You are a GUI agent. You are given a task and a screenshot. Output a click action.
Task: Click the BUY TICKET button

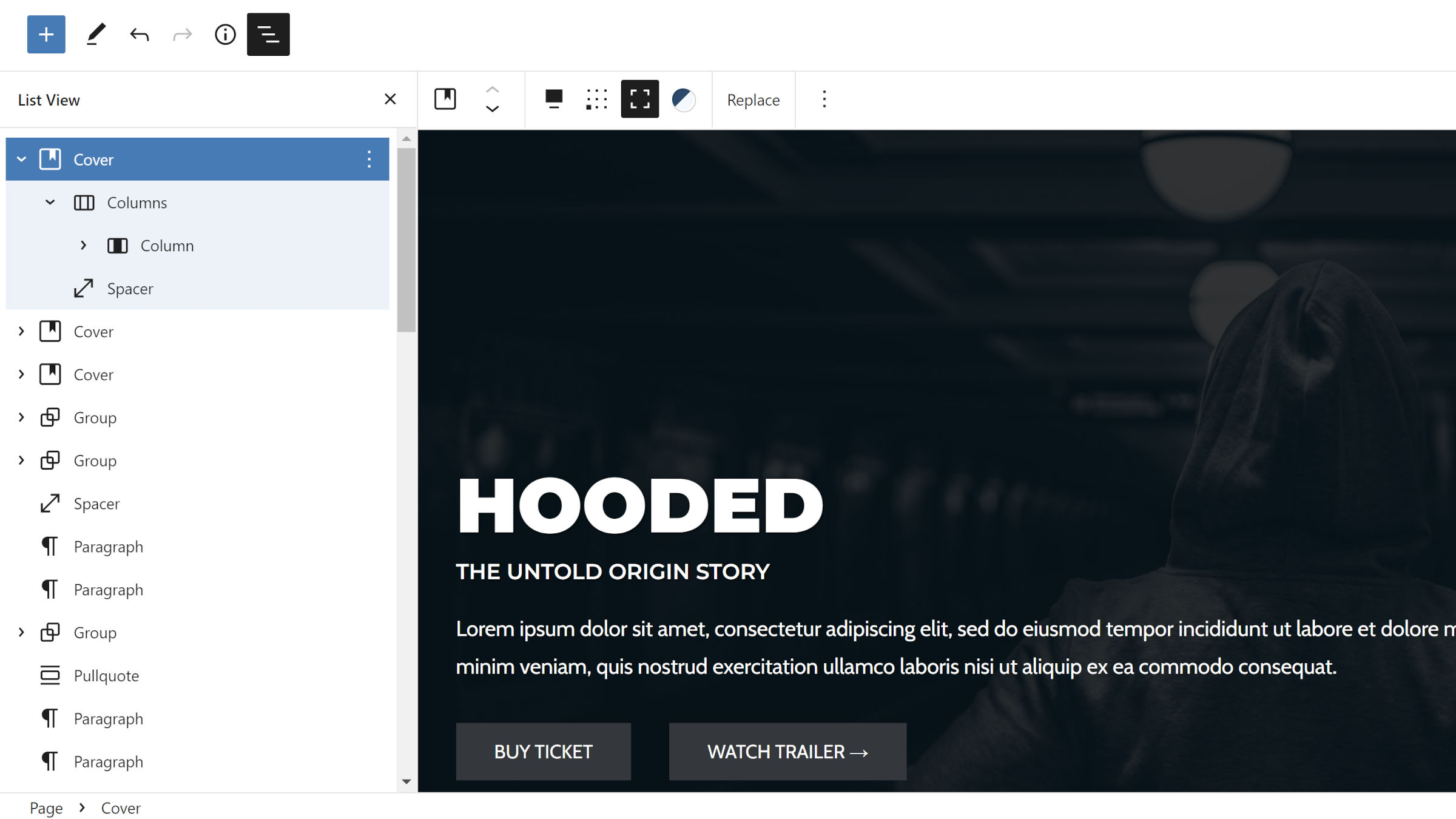[543, 752]
